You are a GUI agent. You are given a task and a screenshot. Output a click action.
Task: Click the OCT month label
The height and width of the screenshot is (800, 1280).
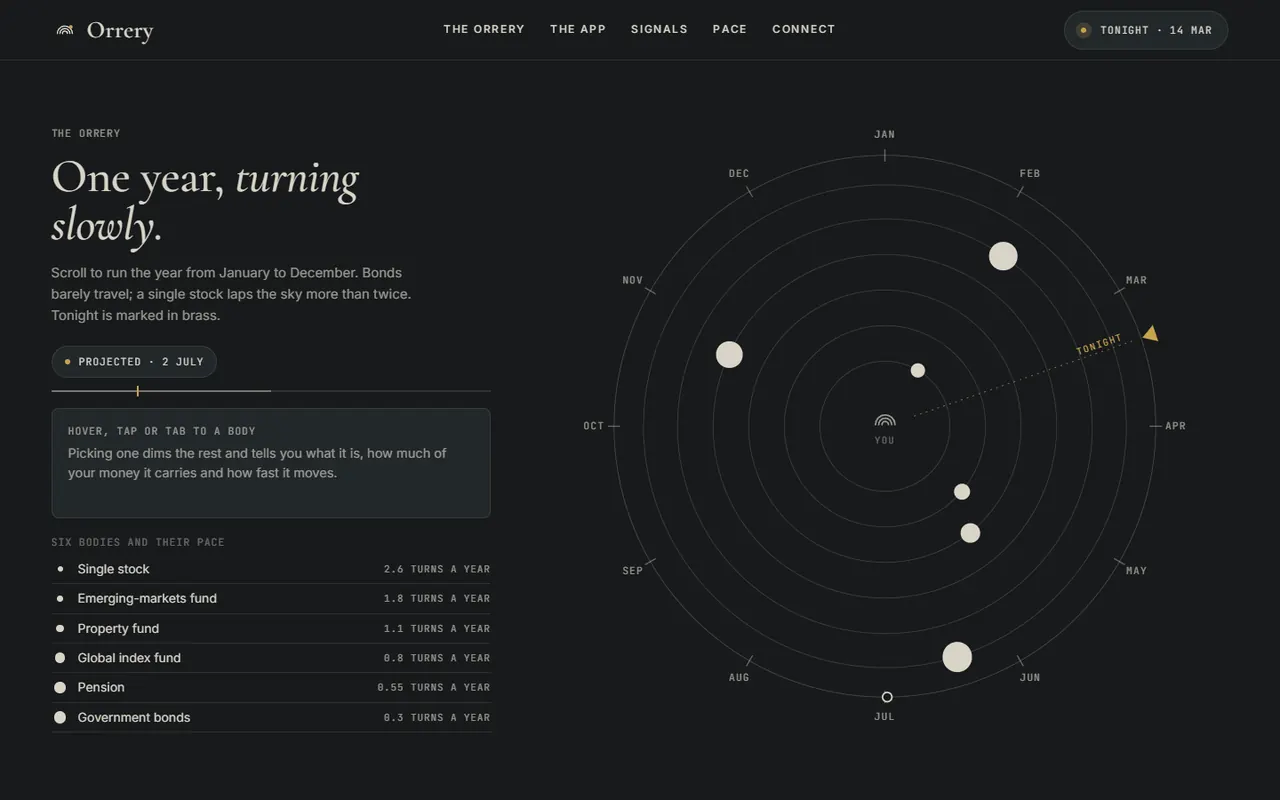[x=594, y=426]
